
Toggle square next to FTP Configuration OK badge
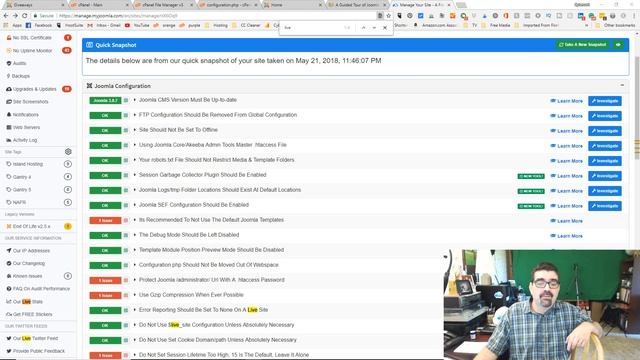click(x=126, y=116)
